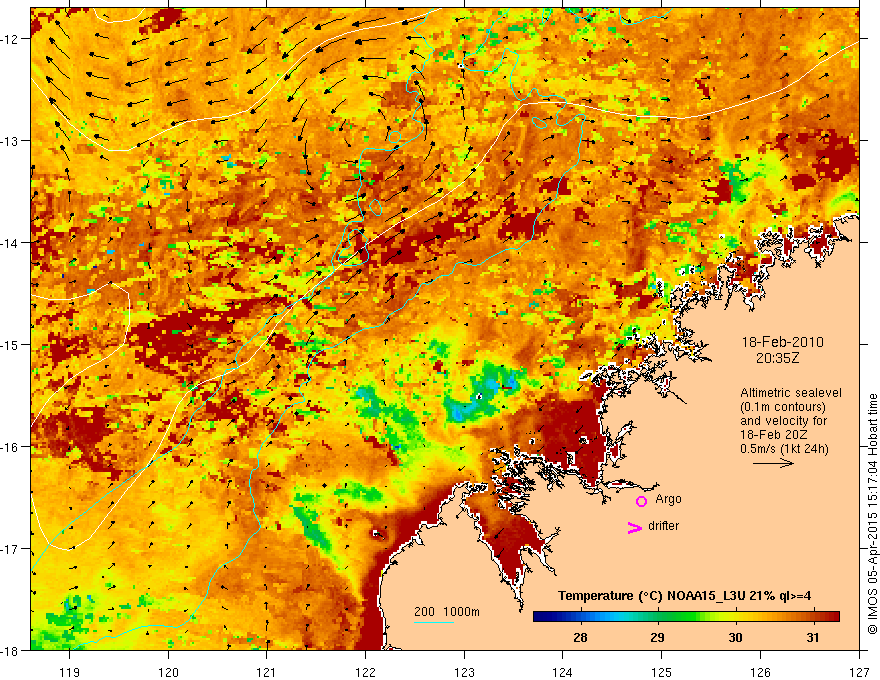This screenshot has width=880, height=680.
Task: Click the "Temperature (°C) NOAA15_L3U 21% ql>=4" title
Action: pyautogui.click(x=684, y=596)
